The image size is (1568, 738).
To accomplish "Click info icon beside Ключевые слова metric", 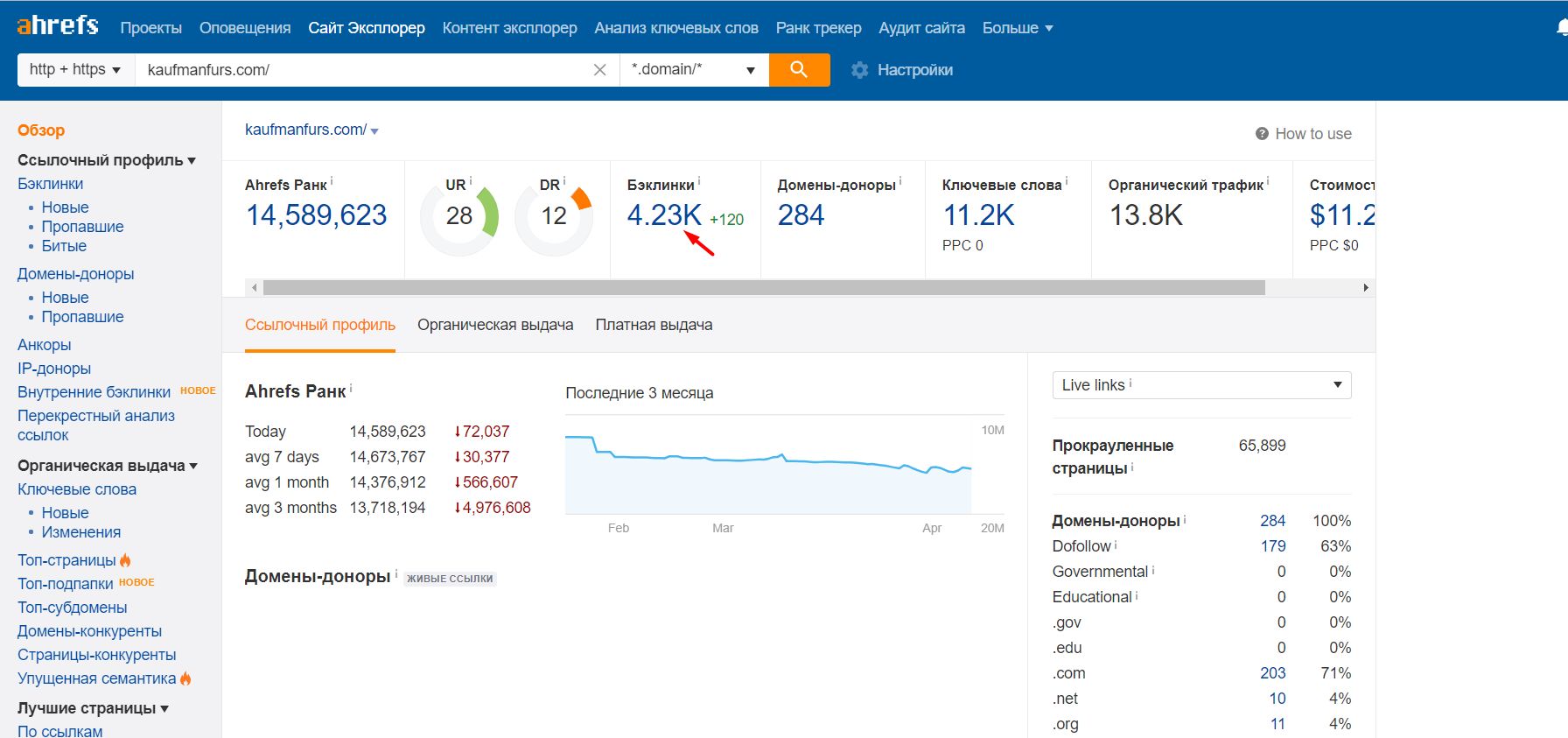I will coord(1067,181).
